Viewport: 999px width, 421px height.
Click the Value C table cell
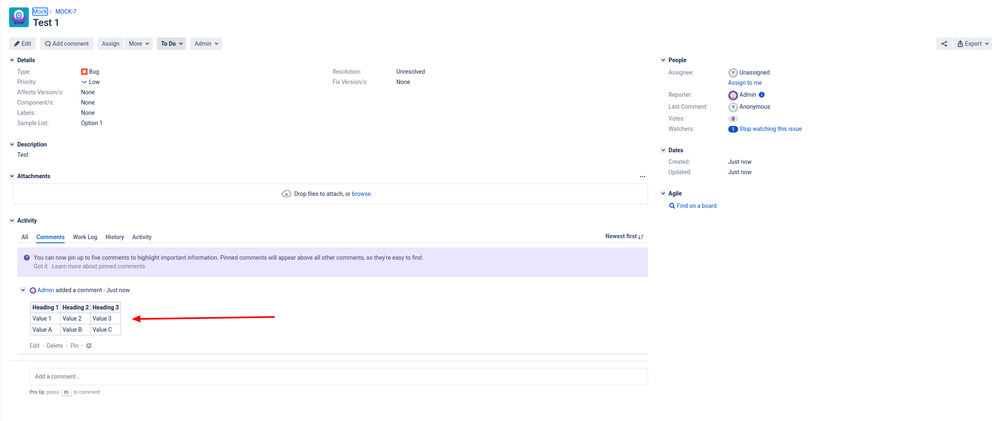(105, 330)
